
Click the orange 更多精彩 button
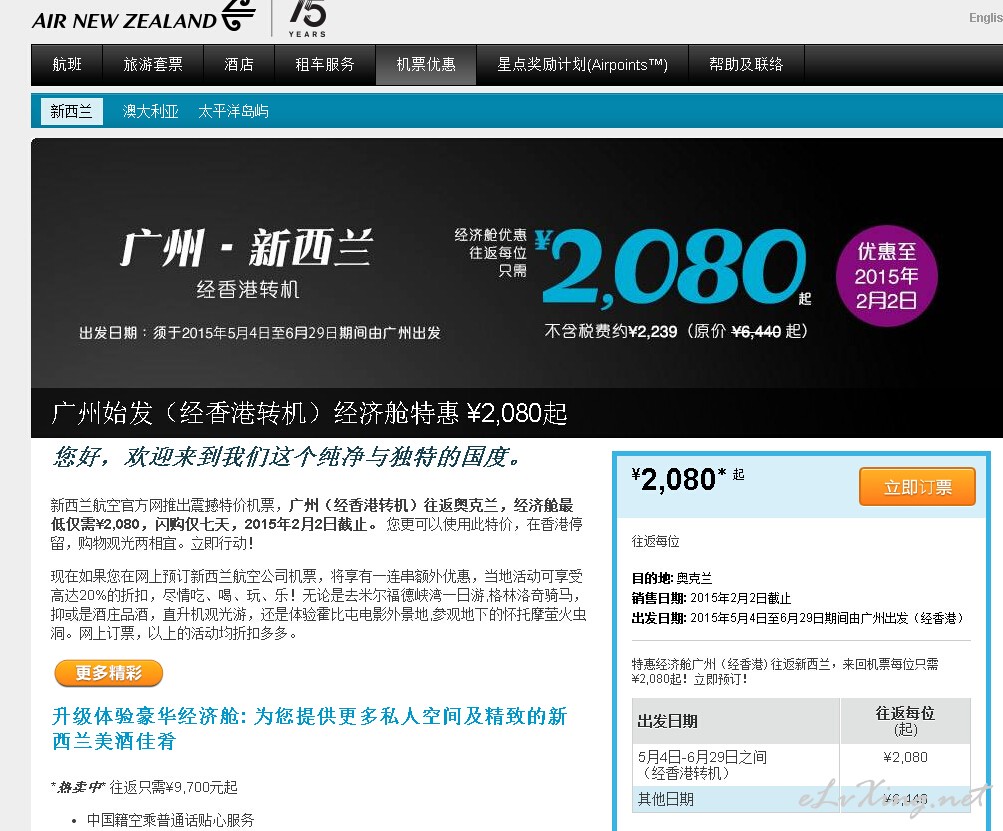click(109, 673)
